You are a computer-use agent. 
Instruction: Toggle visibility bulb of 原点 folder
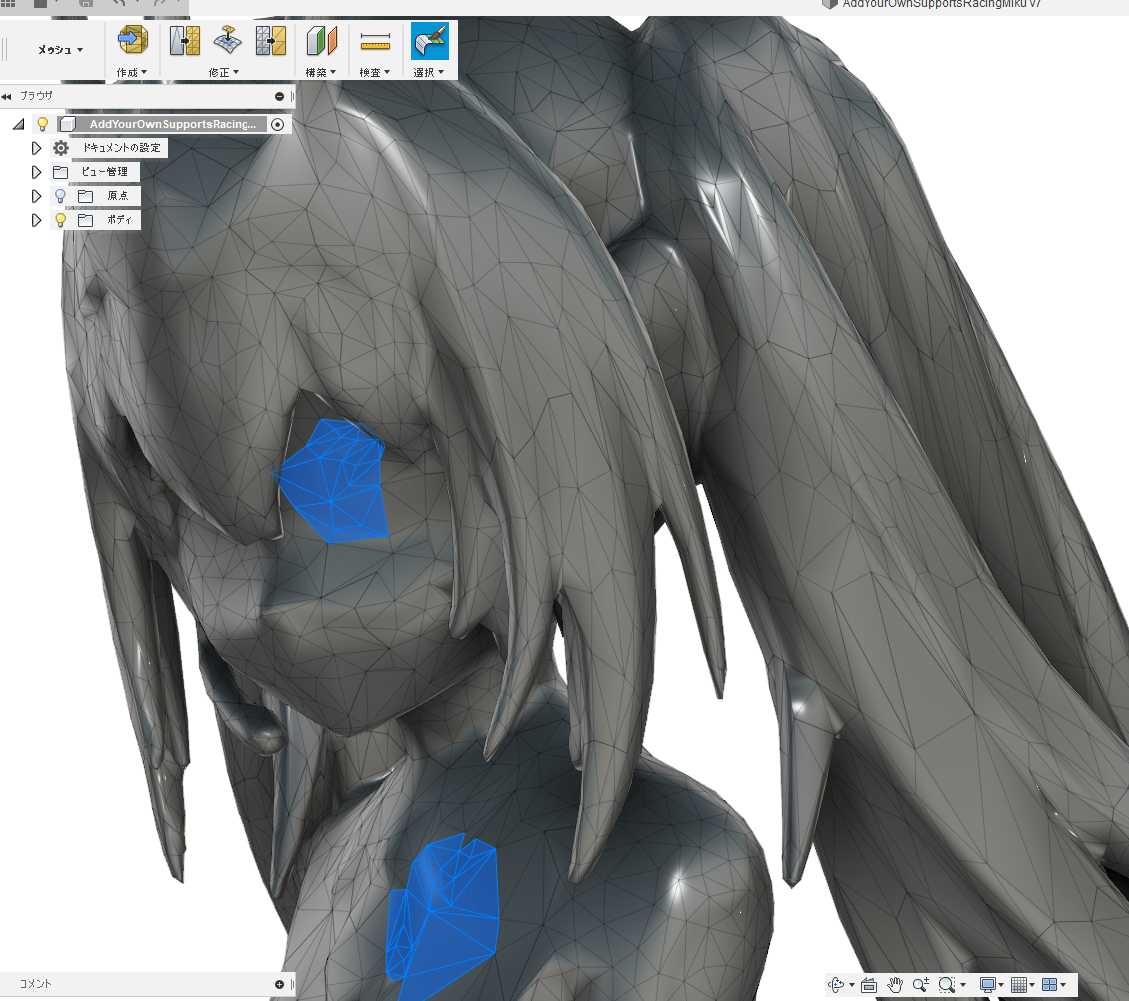point(60,196)
